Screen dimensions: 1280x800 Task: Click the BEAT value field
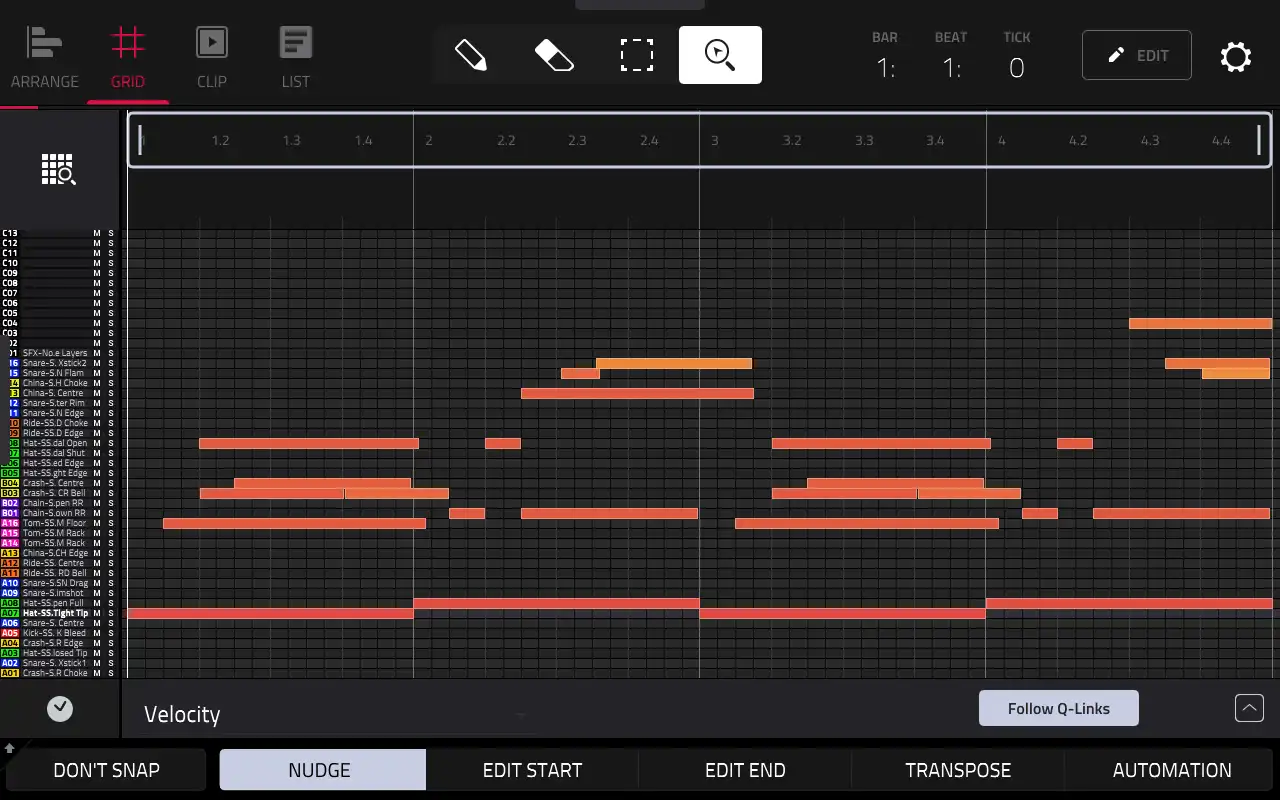point(951,68)
